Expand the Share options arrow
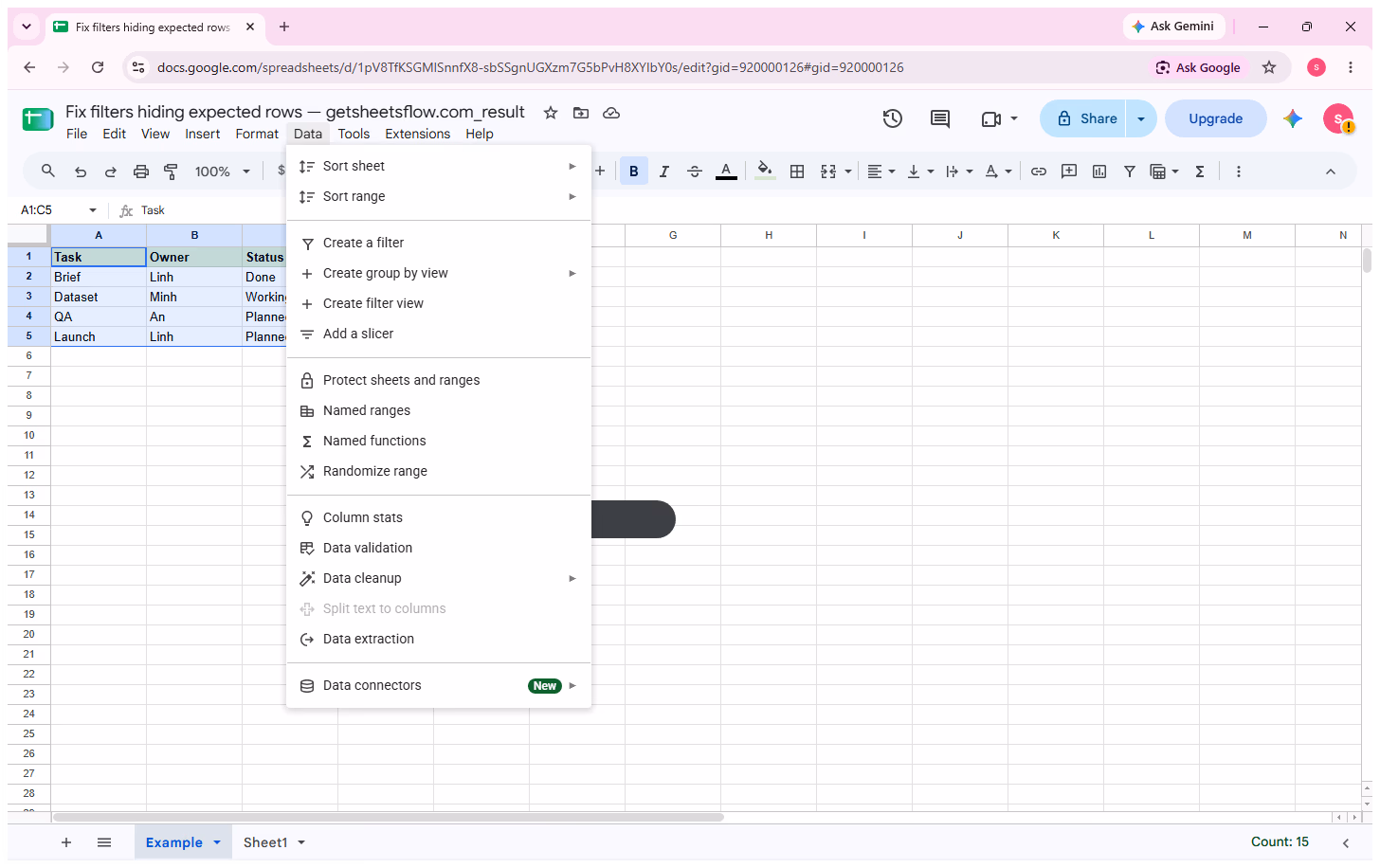1380x868 pixels. 1141,118
